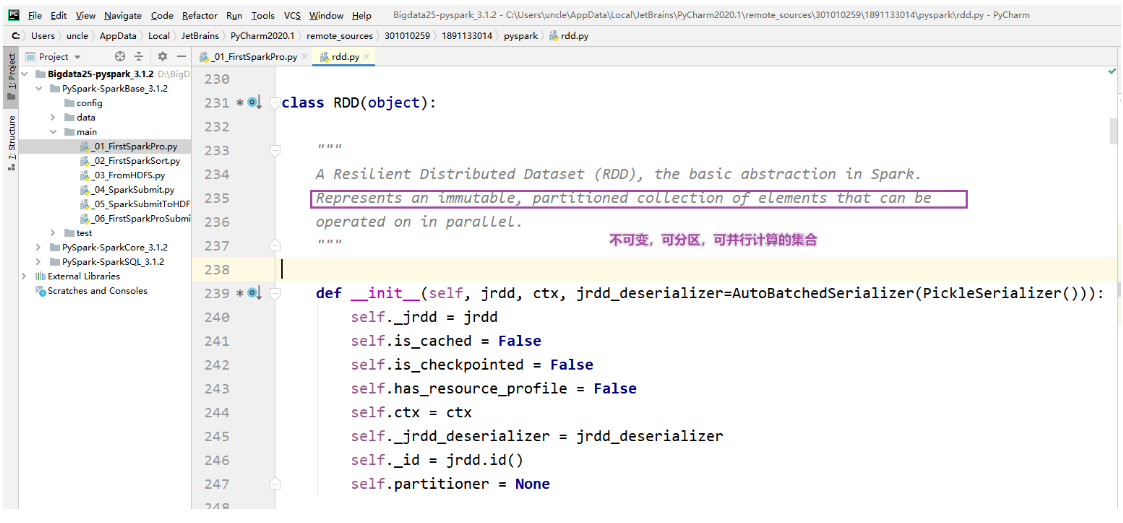This screenshot has height=523, width=1123.
Task: Expand the test folder
Action: tap(53, 233)
